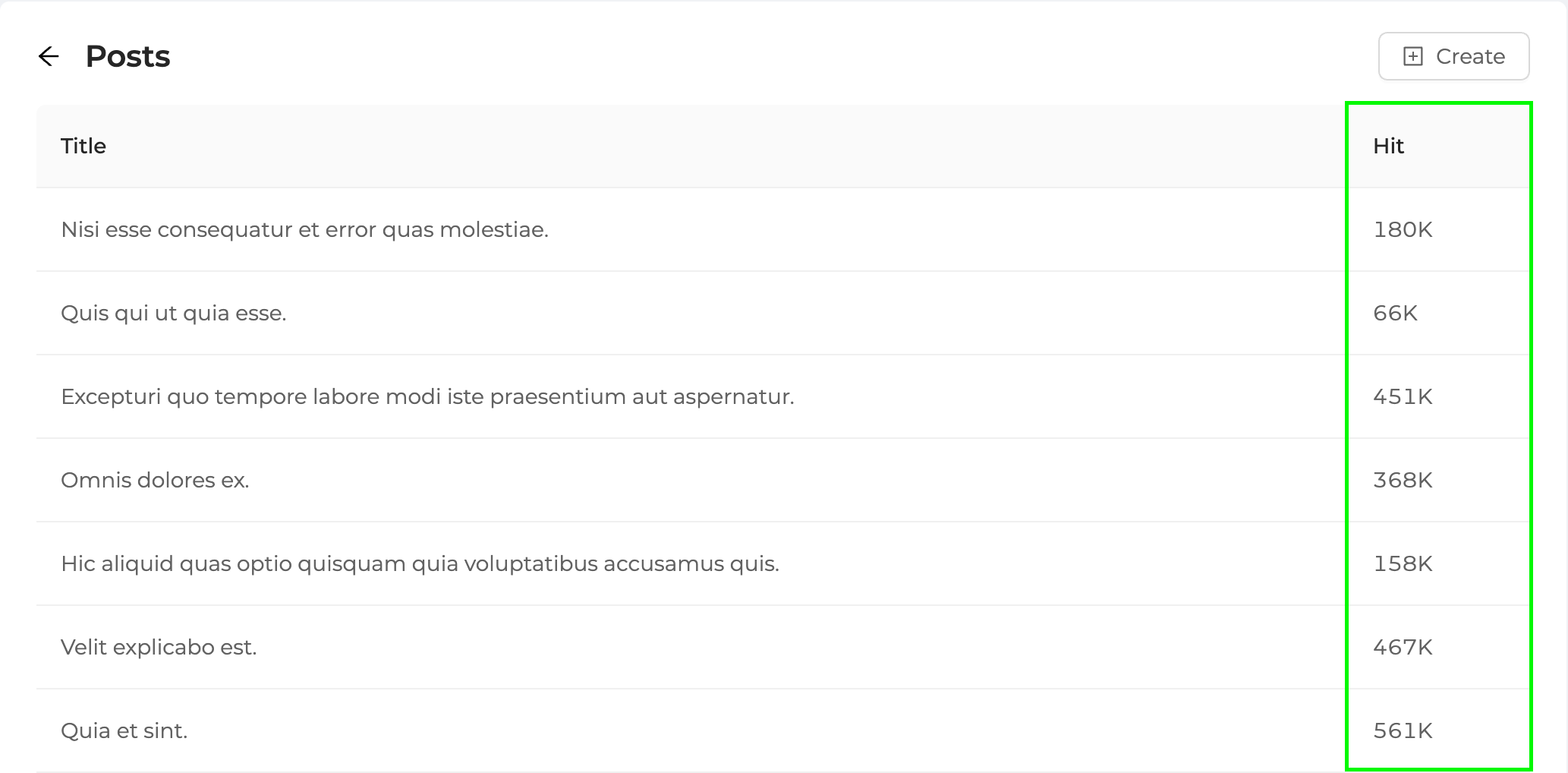Click the Hit column header
The image size is (1568, 773).
[x=1388, y=146]
